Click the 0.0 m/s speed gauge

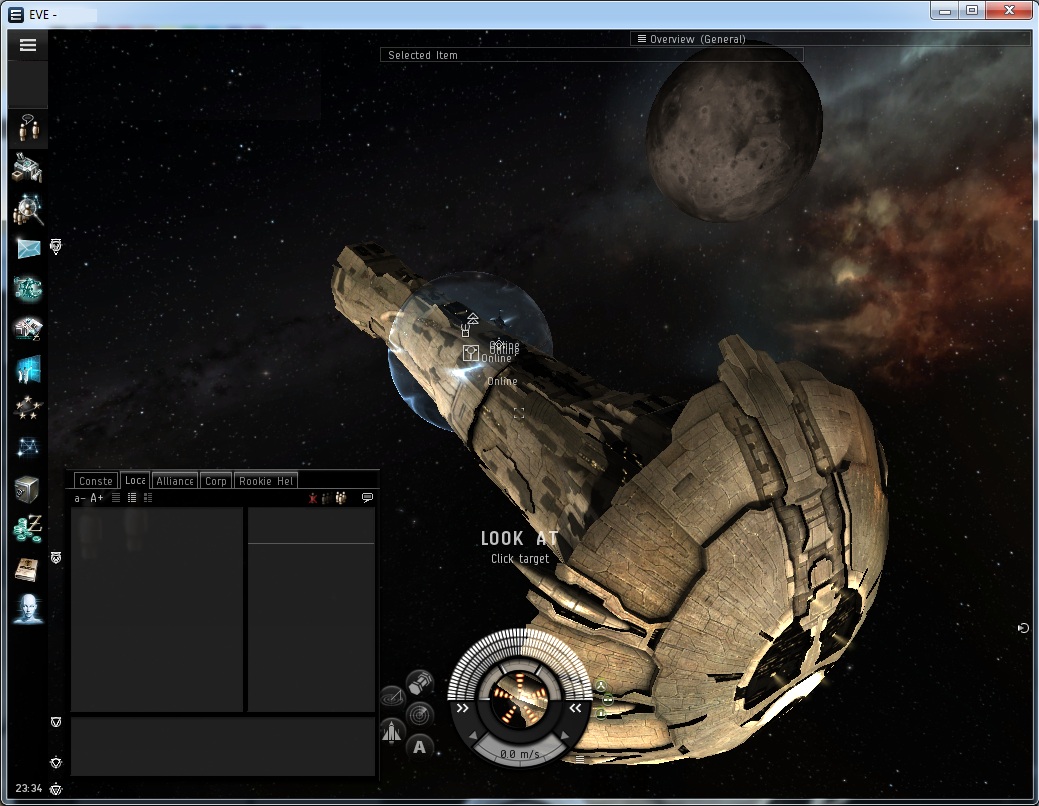coord(520,754)
